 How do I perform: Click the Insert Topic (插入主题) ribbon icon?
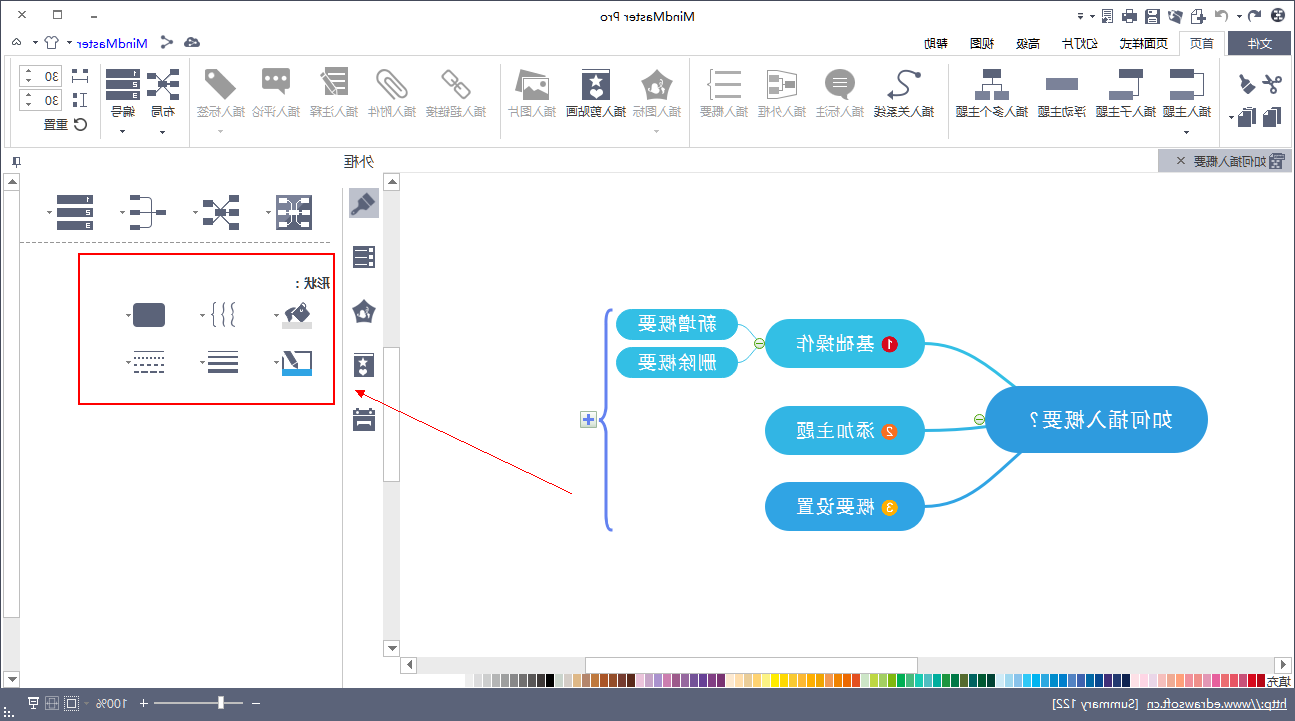1187,83
